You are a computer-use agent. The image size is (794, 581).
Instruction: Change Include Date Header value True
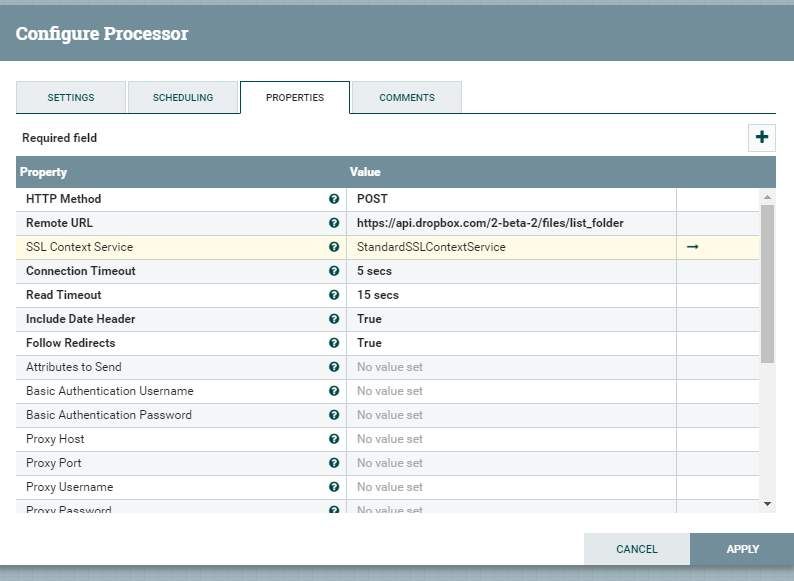click(x=510, y=319)
